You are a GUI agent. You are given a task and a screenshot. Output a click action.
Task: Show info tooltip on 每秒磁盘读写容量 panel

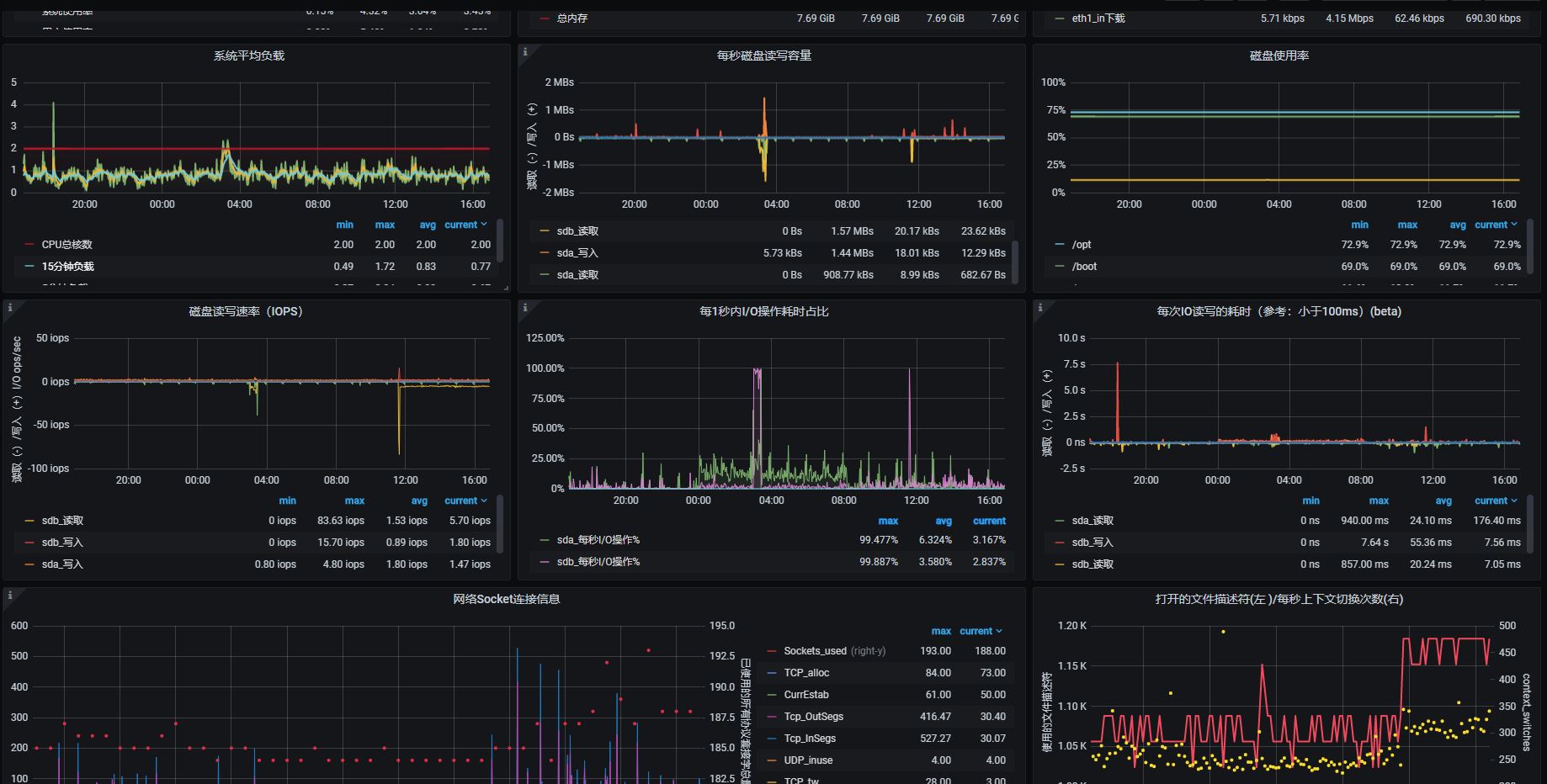coord(525,52)
